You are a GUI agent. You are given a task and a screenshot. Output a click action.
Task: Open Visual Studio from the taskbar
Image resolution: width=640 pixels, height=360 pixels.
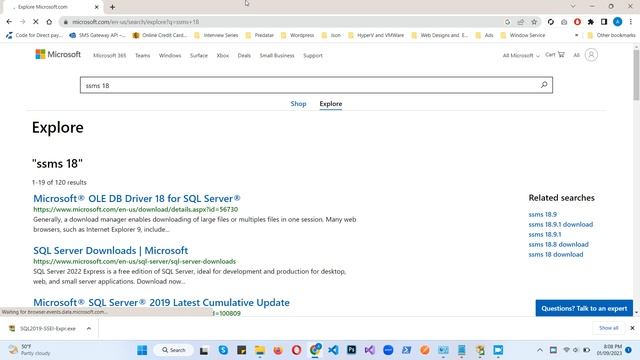click(370, 350)
